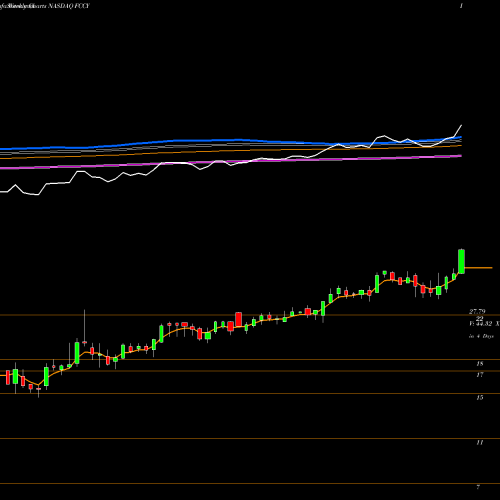Screen dimensions: 500x500
Task: Click the tall green final candlestick
Action: point(461,261)
